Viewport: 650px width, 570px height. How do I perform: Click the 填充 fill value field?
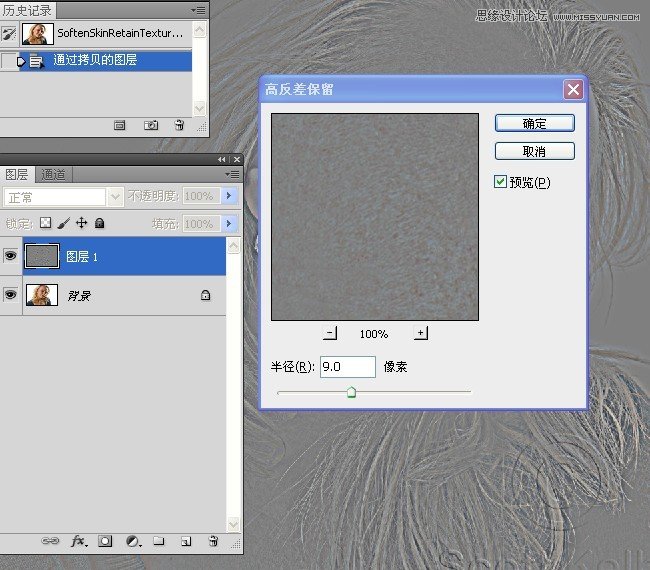[x=201, y=224]
